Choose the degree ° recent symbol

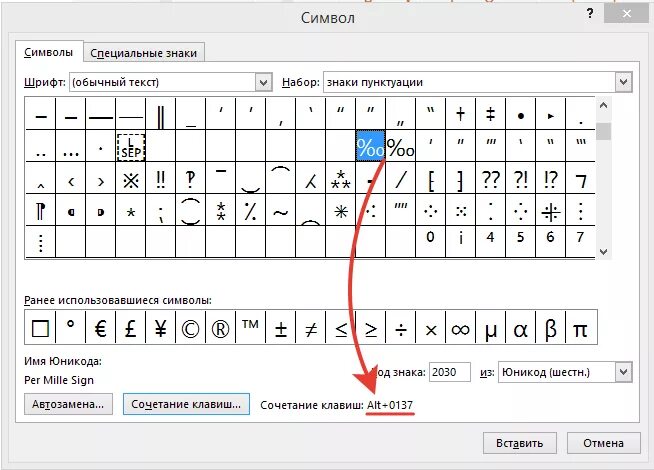[70, 328]
